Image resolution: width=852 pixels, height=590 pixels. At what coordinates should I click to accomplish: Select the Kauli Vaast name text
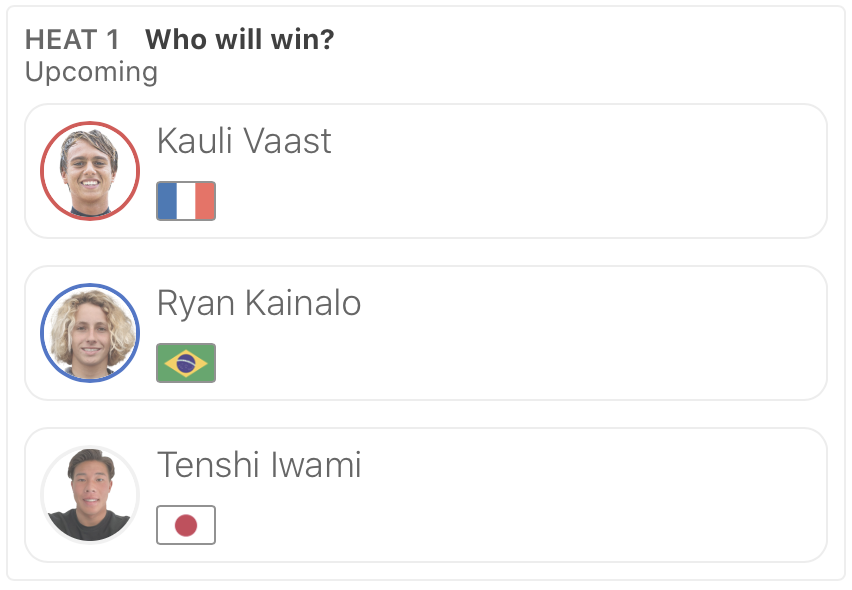tap(244, 141)
